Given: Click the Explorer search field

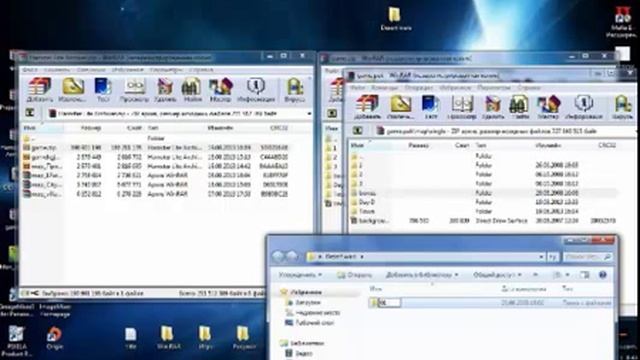Looking at the screenshot, I should pos(588,257).
